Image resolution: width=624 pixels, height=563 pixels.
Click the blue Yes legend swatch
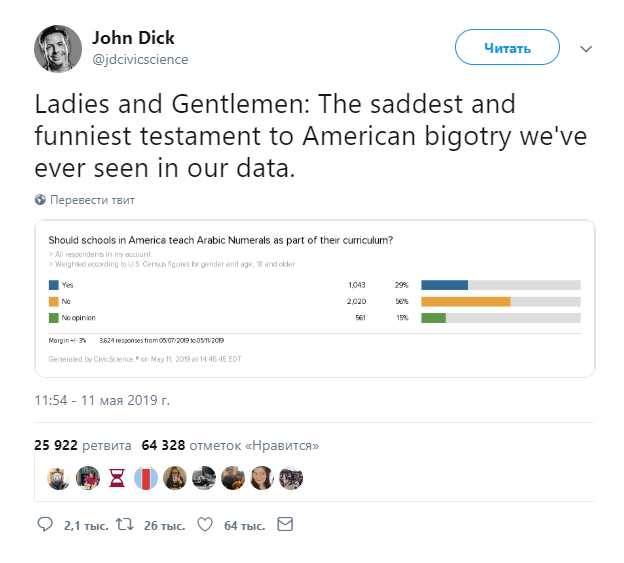tap(54, 285)
